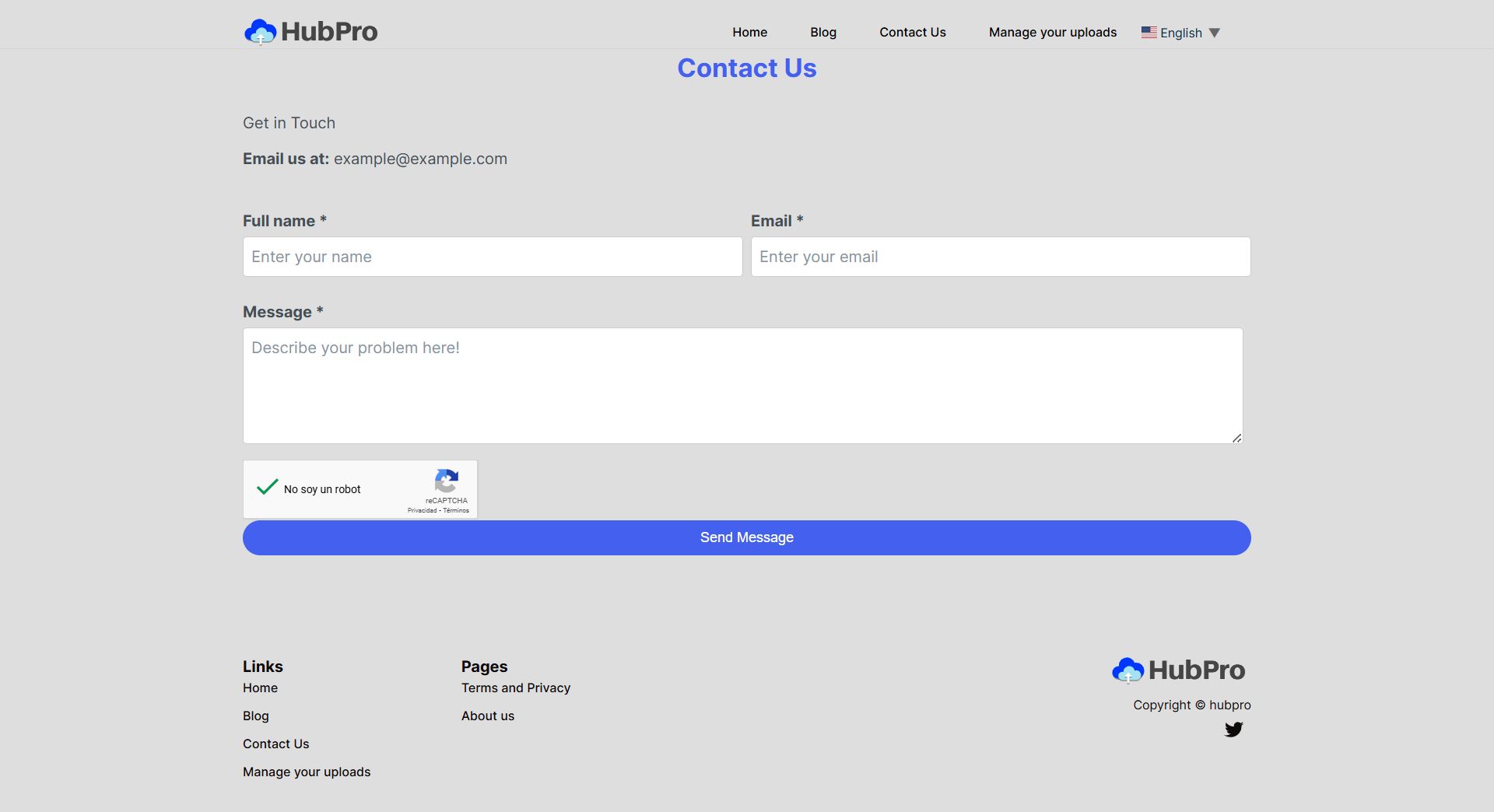Grab the message box resize handle

(x=1236, y=438)
